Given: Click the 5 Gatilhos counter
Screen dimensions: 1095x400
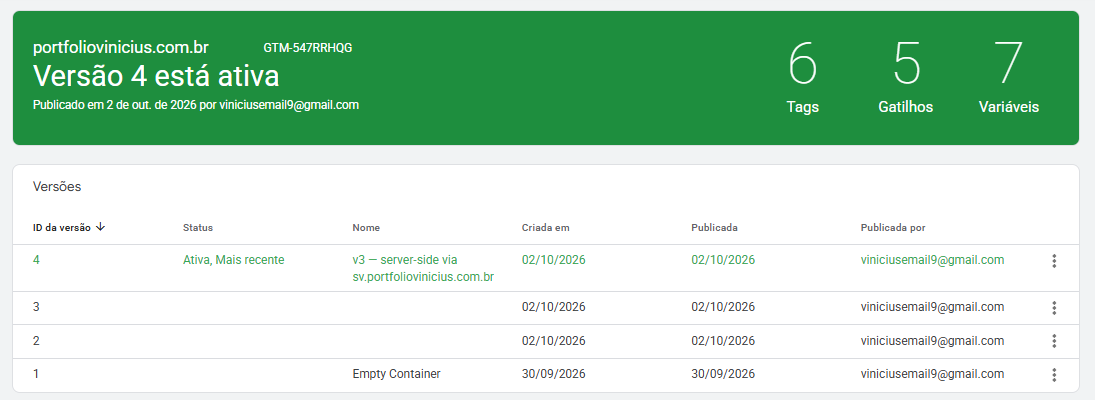Looking at the screenshot, I should pyautogui.click(x=906, y=77).
